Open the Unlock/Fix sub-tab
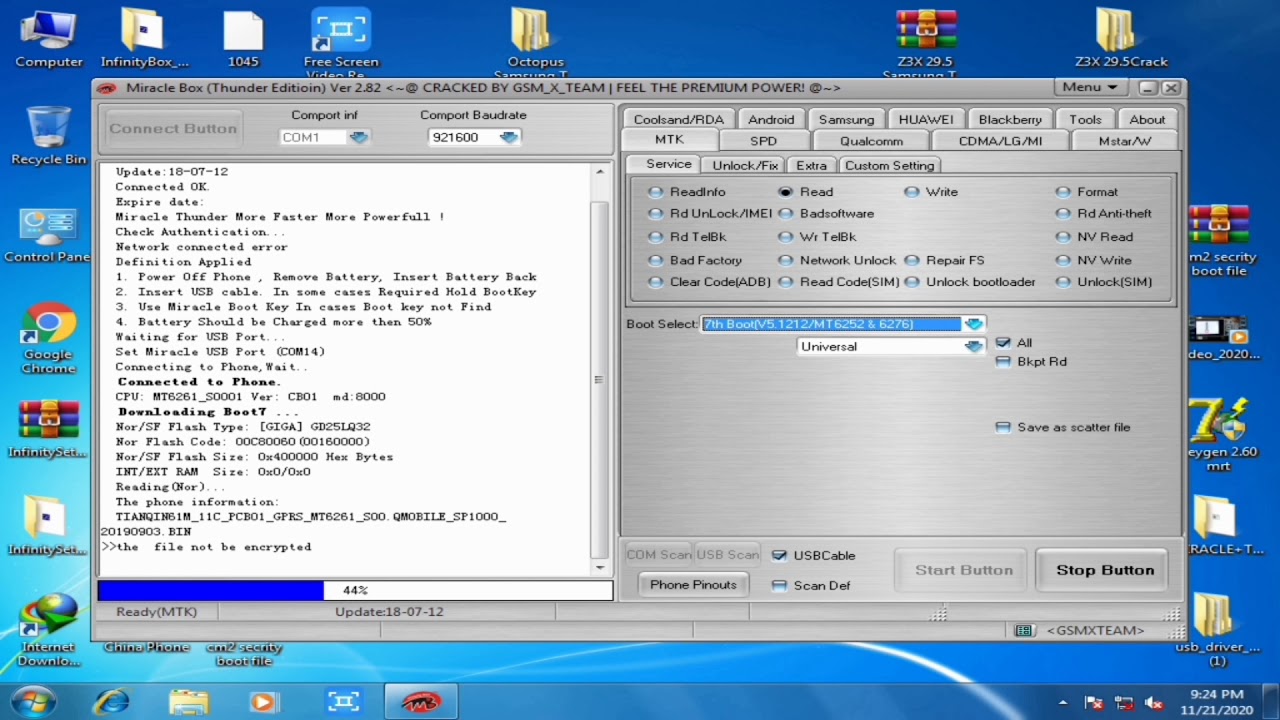 coord(745,165)
